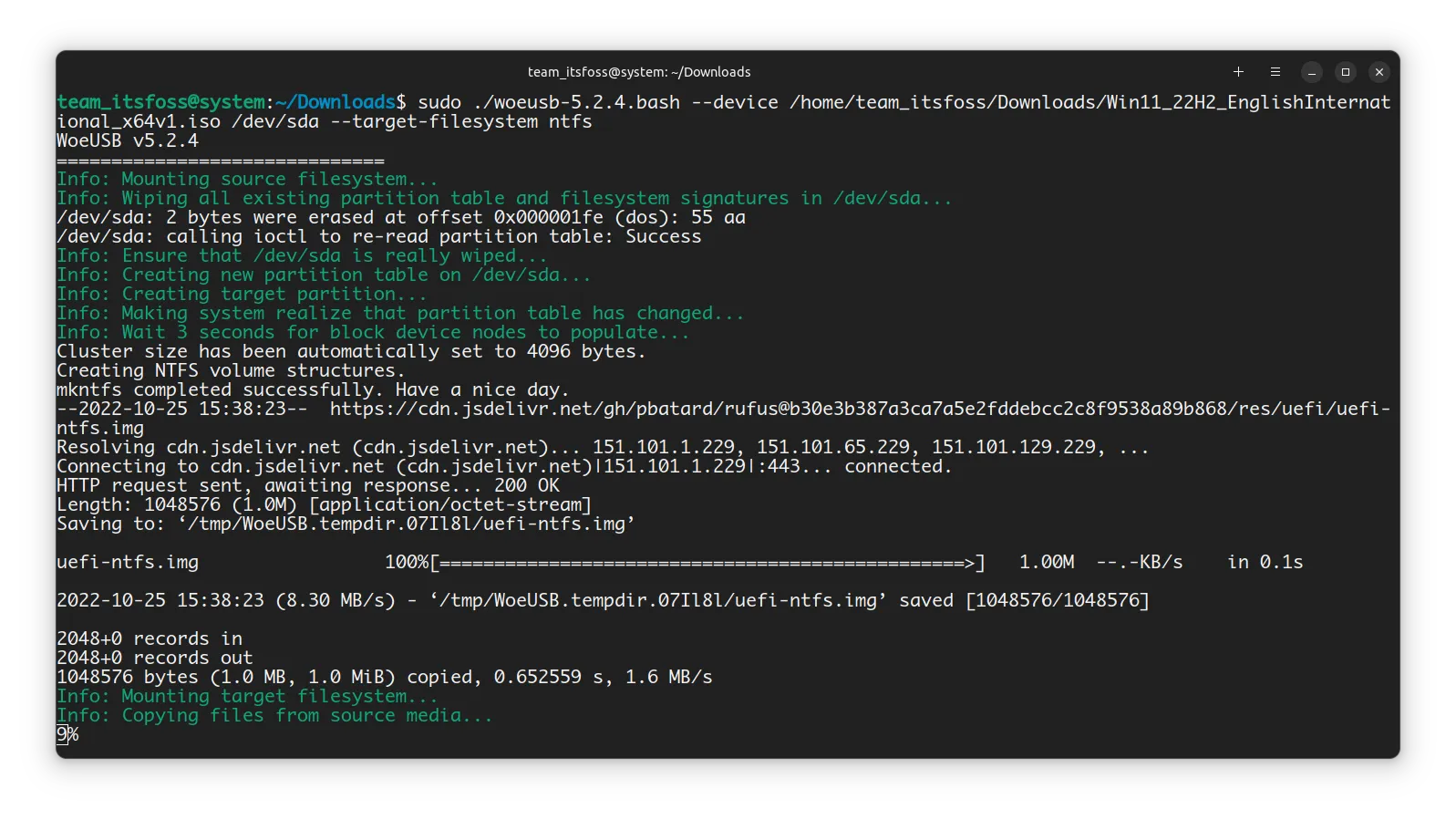1456x820 pixels.
Task: Click the prompt text team_itsfoss@system
Action: [x=161, y=102]
